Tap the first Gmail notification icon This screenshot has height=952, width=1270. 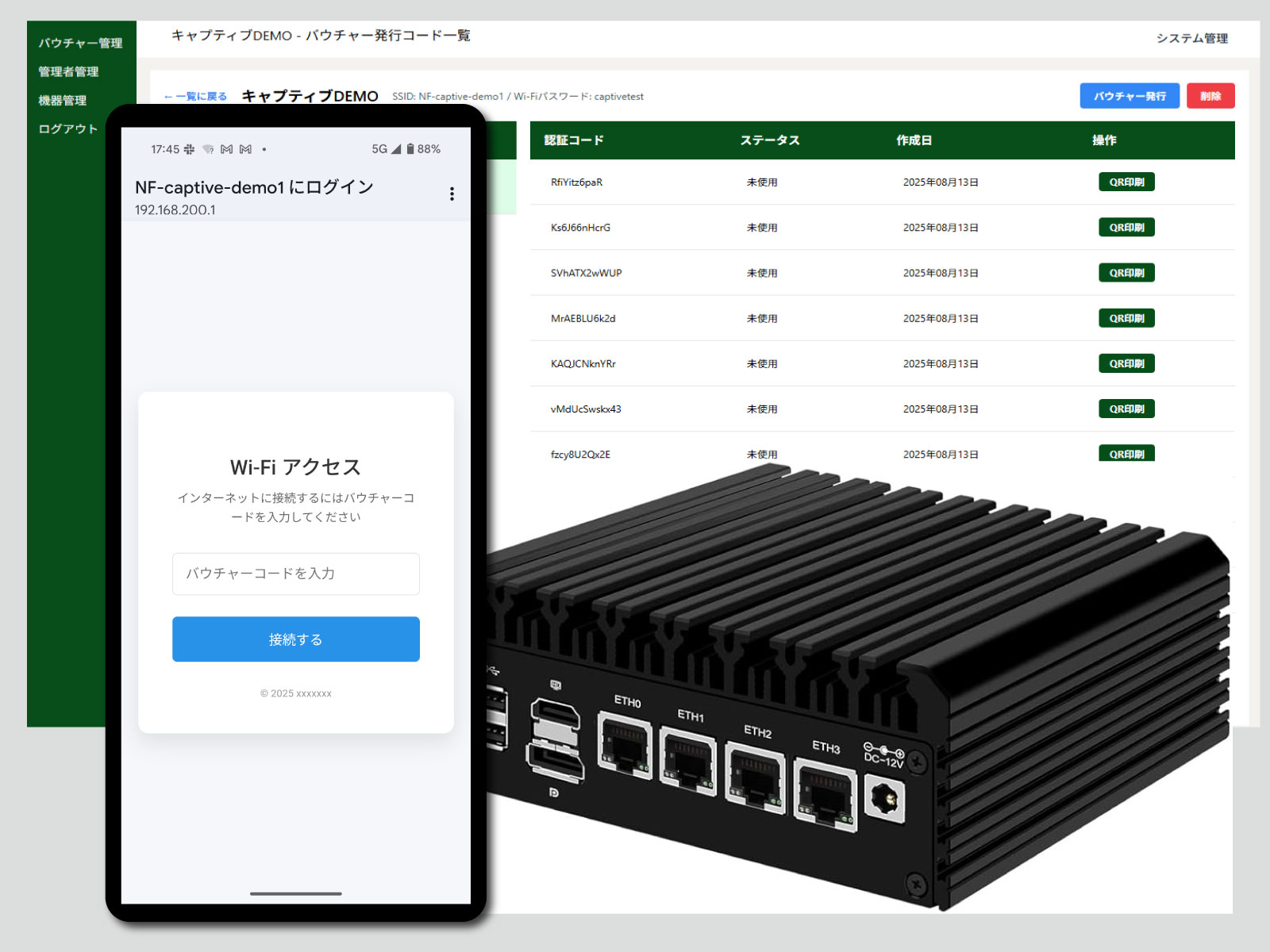coord(227,149)
